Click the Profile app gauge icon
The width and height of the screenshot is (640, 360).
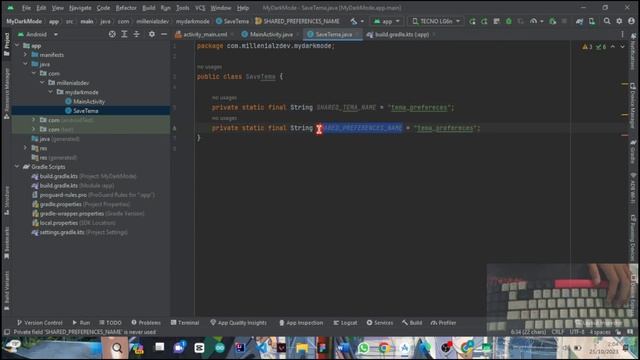533,21
